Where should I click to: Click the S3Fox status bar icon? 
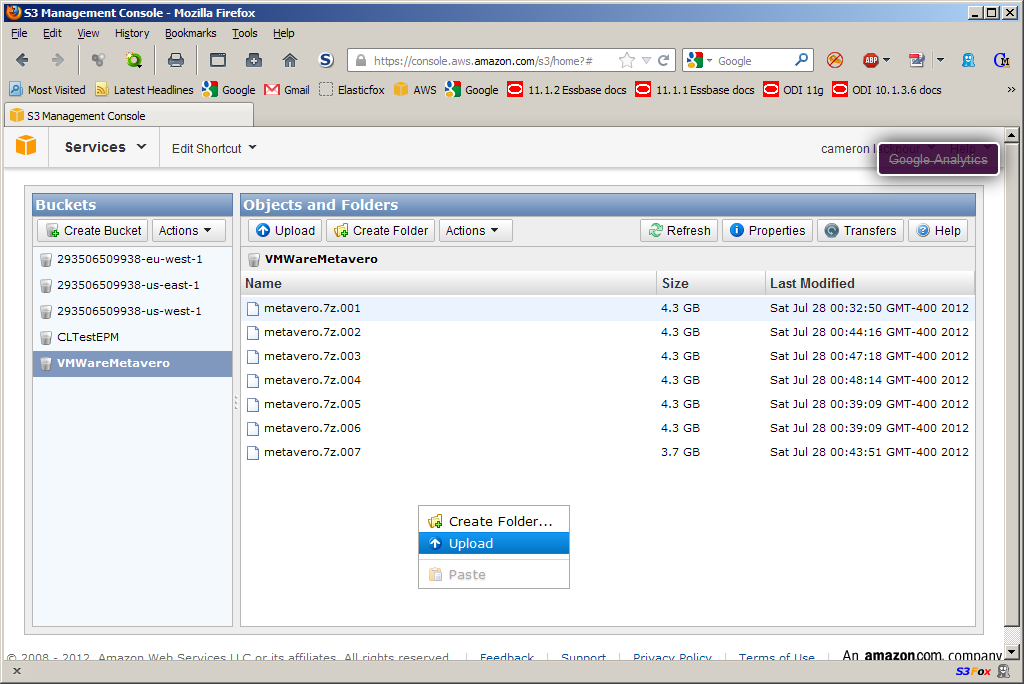click(x=973, y=671)
